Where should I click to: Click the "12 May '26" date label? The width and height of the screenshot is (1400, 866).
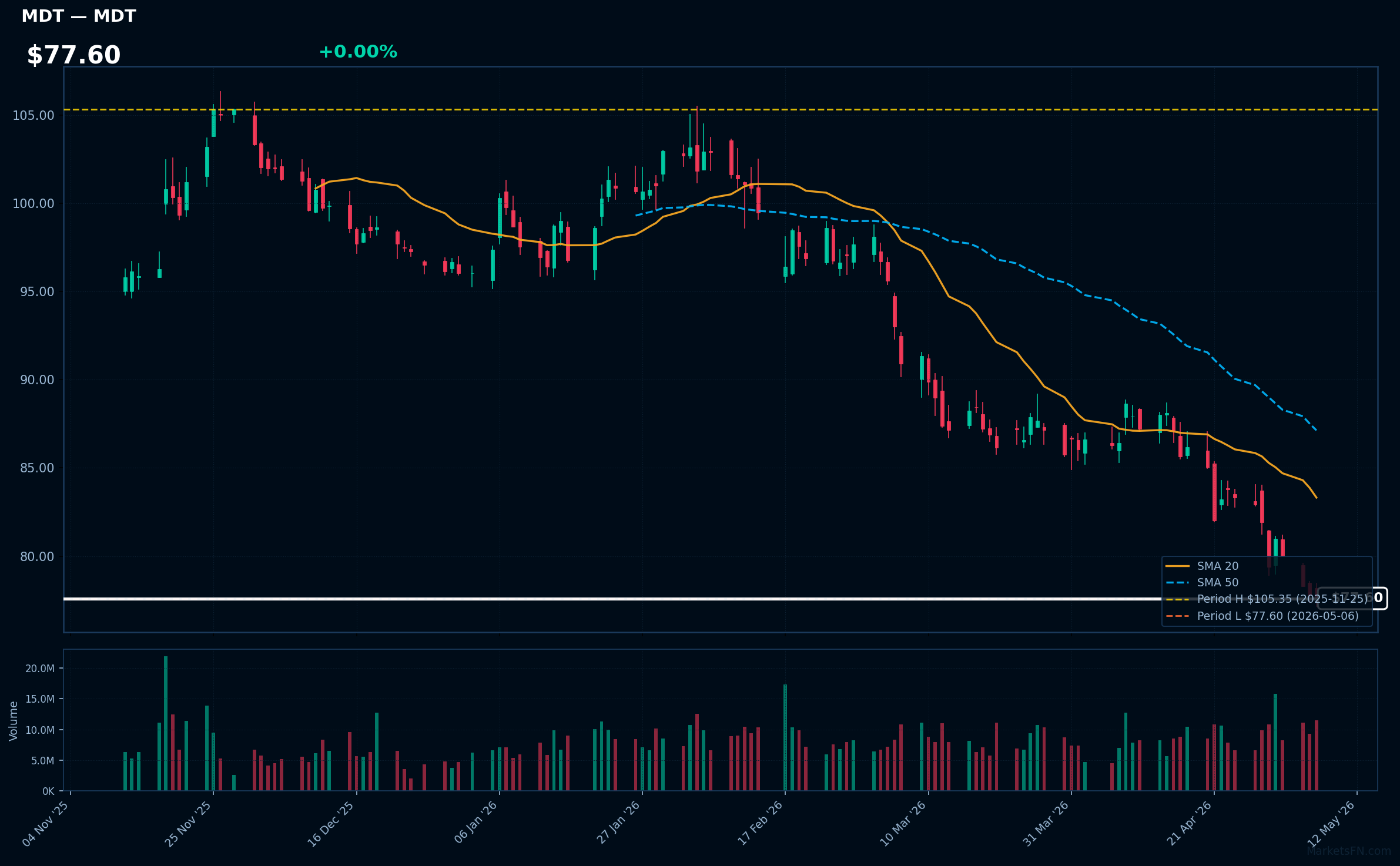coord(1332,824)
